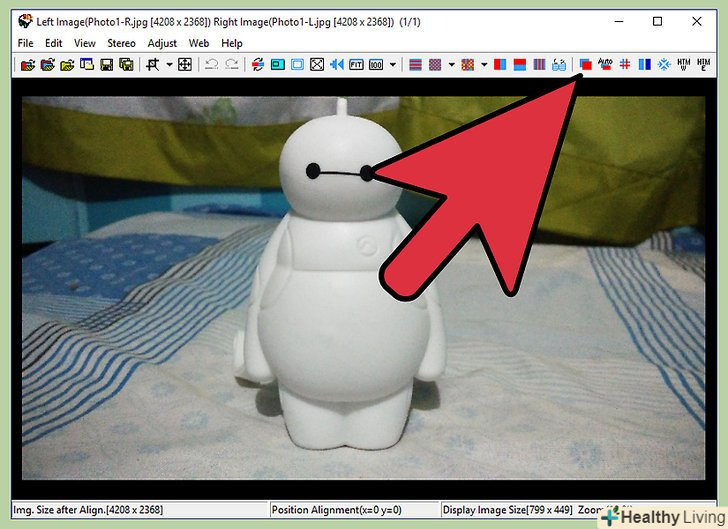Image resolution: width=728 pixels, height=529 pixels.
Task: Click the HTM W icon
Action: click(x=683, y=65)
